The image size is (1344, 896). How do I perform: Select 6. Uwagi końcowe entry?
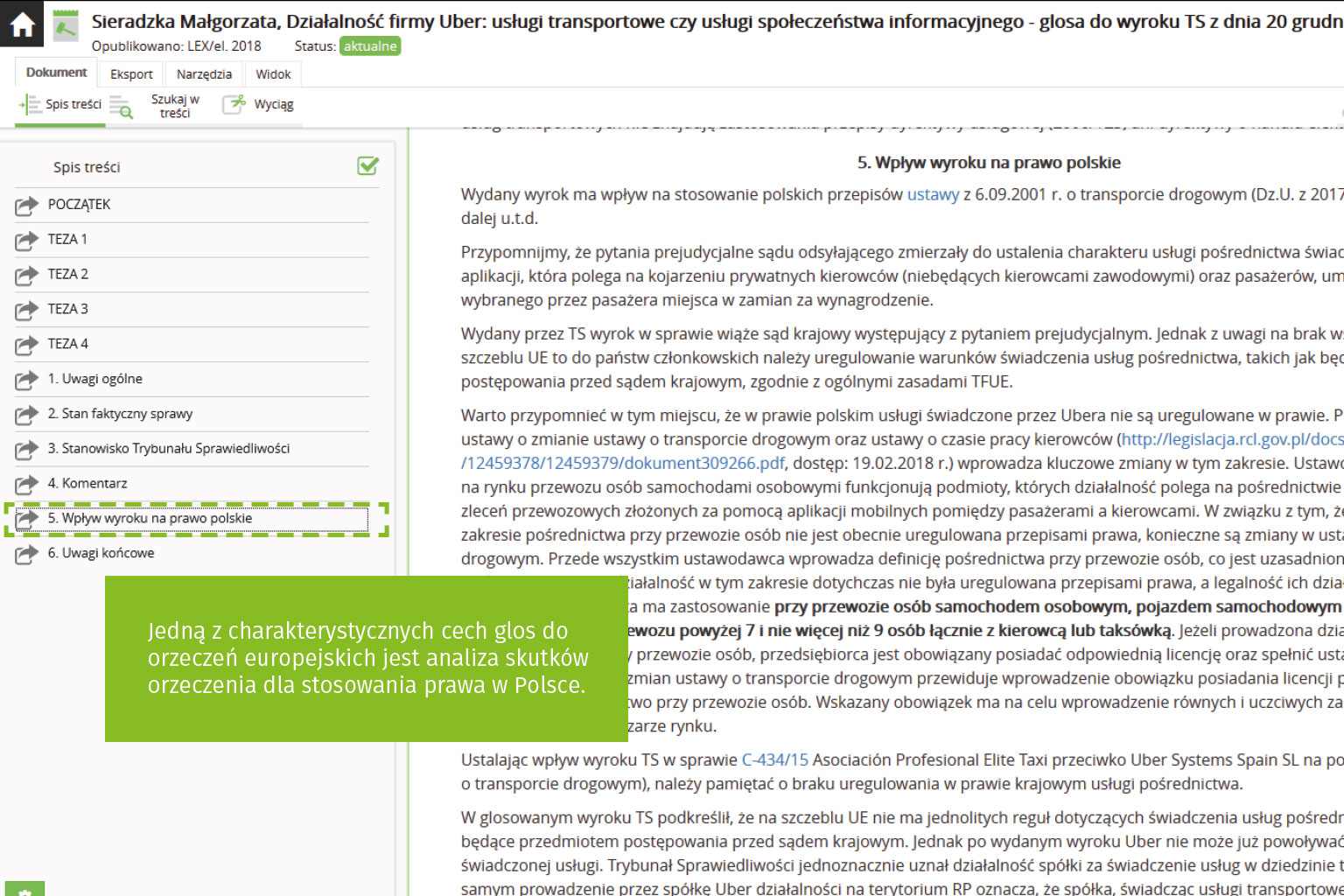[101, 553]
